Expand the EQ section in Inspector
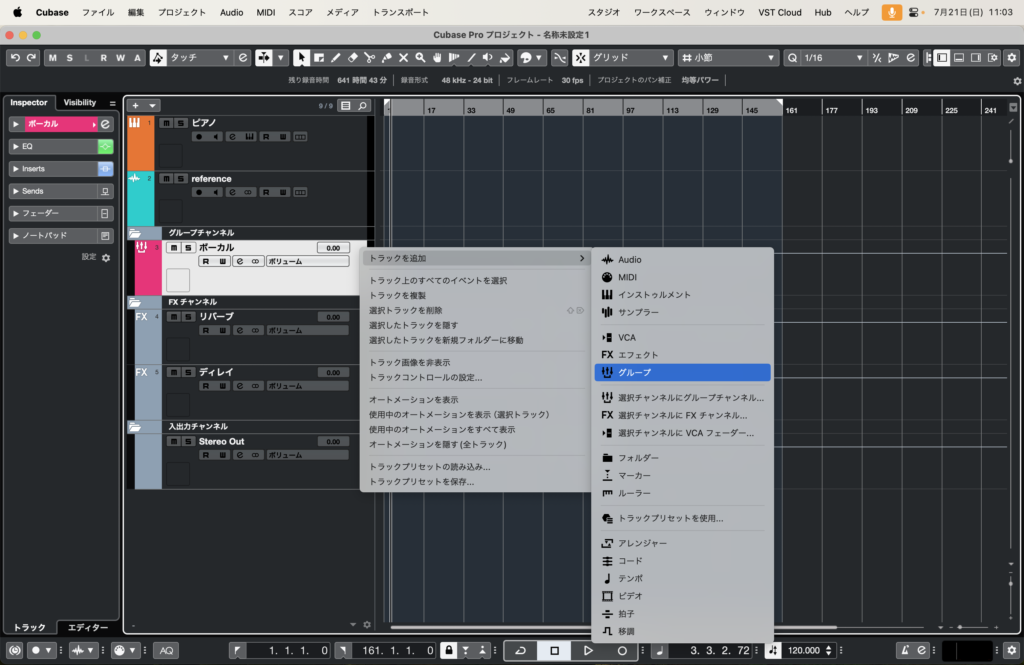The image size is (1024, 665). click(16, 146)
